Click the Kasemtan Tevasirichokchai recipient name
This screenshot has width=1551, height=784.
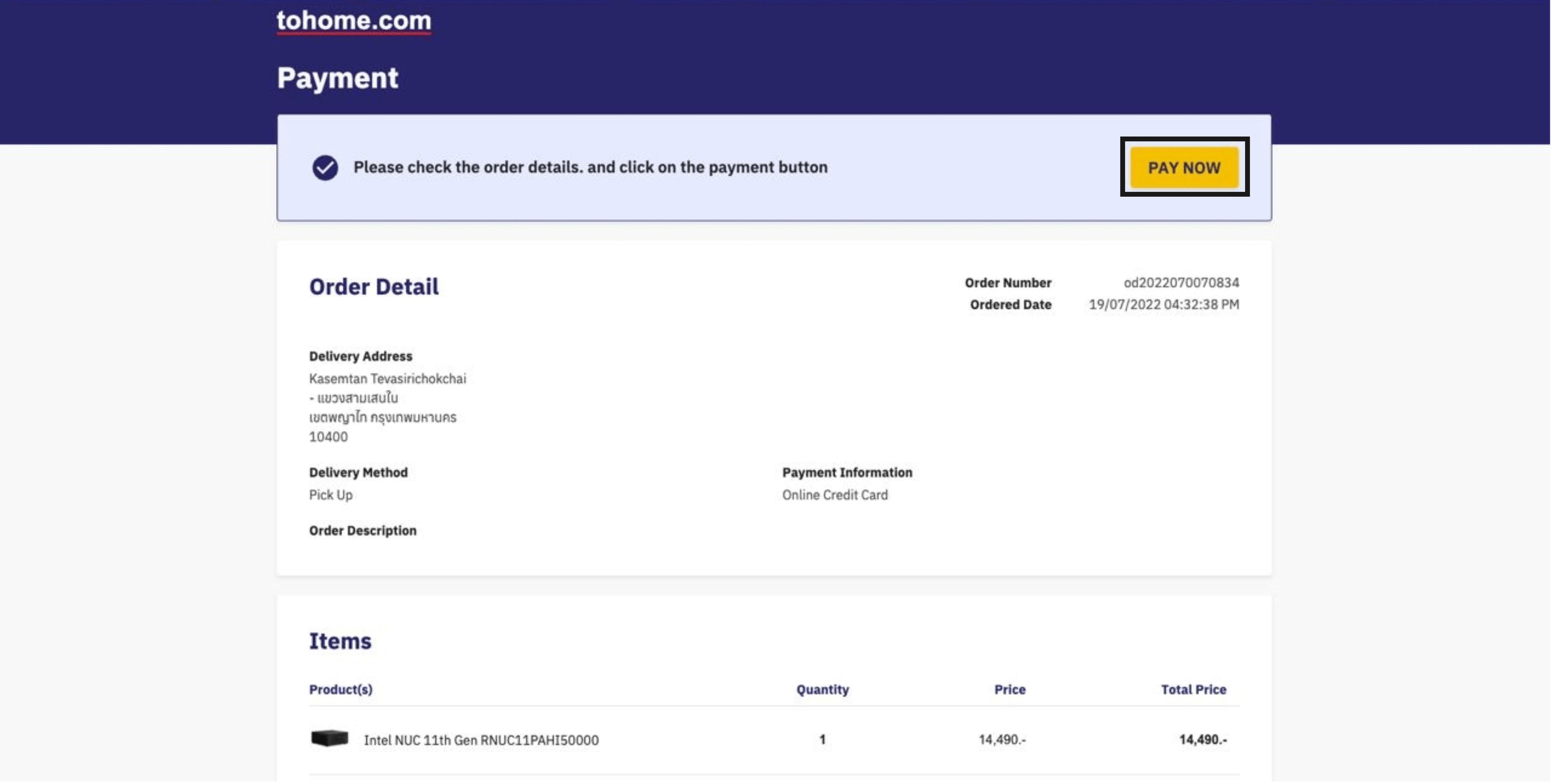tap(387, 378)
